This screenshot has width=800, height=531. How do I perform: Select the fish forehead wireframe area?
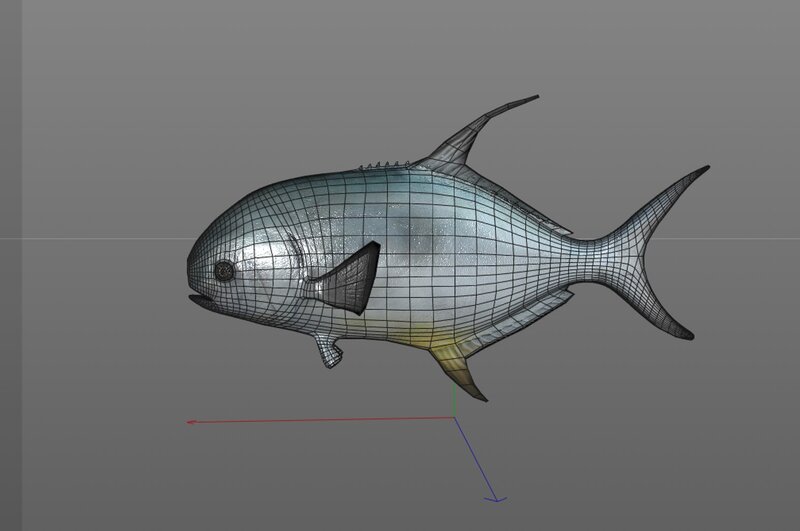point(240,214)
